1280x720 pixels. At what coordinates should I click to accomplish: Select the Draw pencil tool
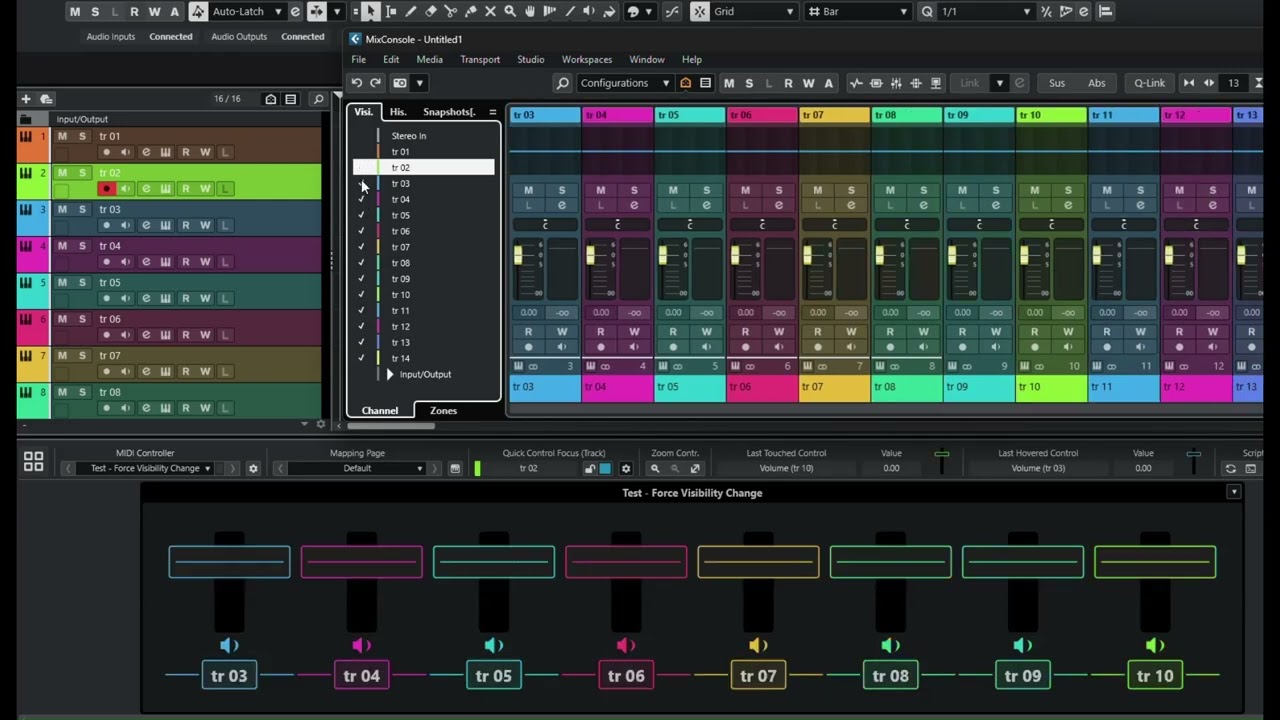coord(411,11)
